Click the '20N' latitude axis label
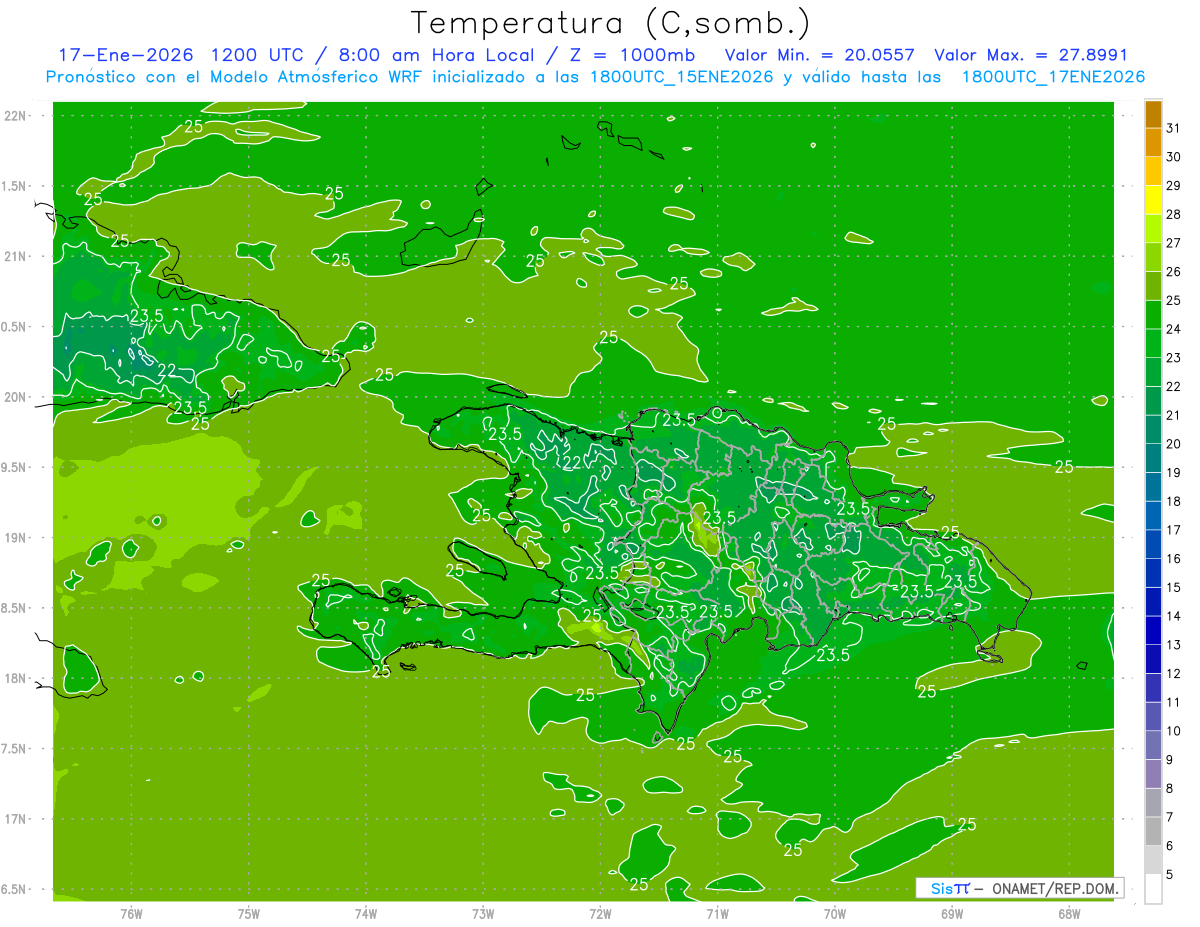 click(15, 397)
